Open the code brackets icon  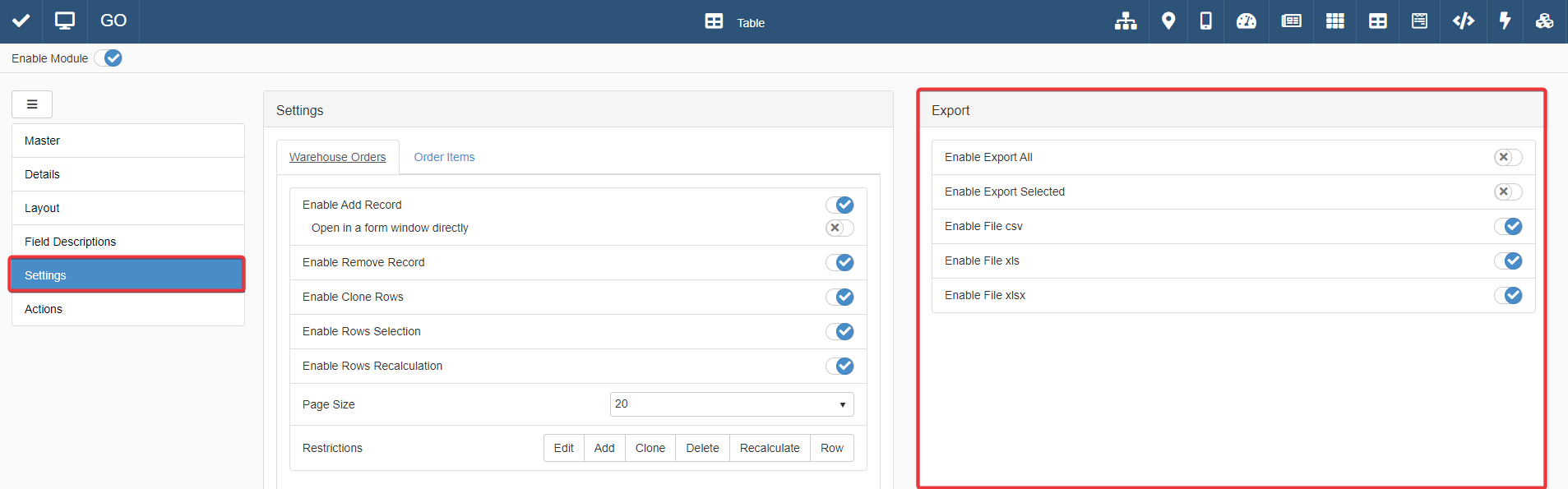click(x=1463, y=21)
